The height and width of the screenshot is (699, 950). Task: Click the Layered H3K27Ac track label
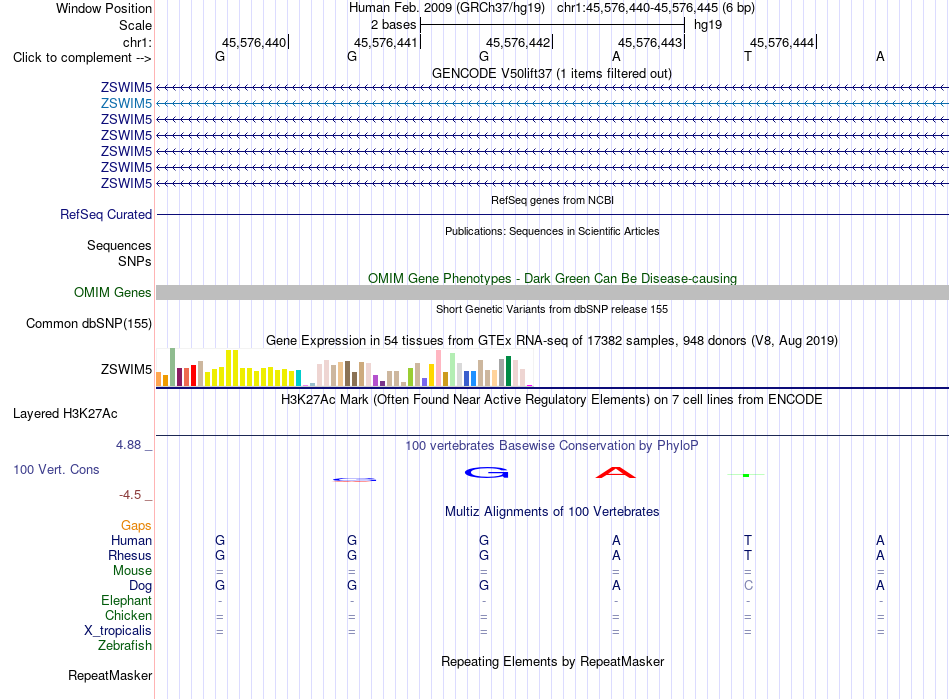pyautogui.click(x=65, y=414)
